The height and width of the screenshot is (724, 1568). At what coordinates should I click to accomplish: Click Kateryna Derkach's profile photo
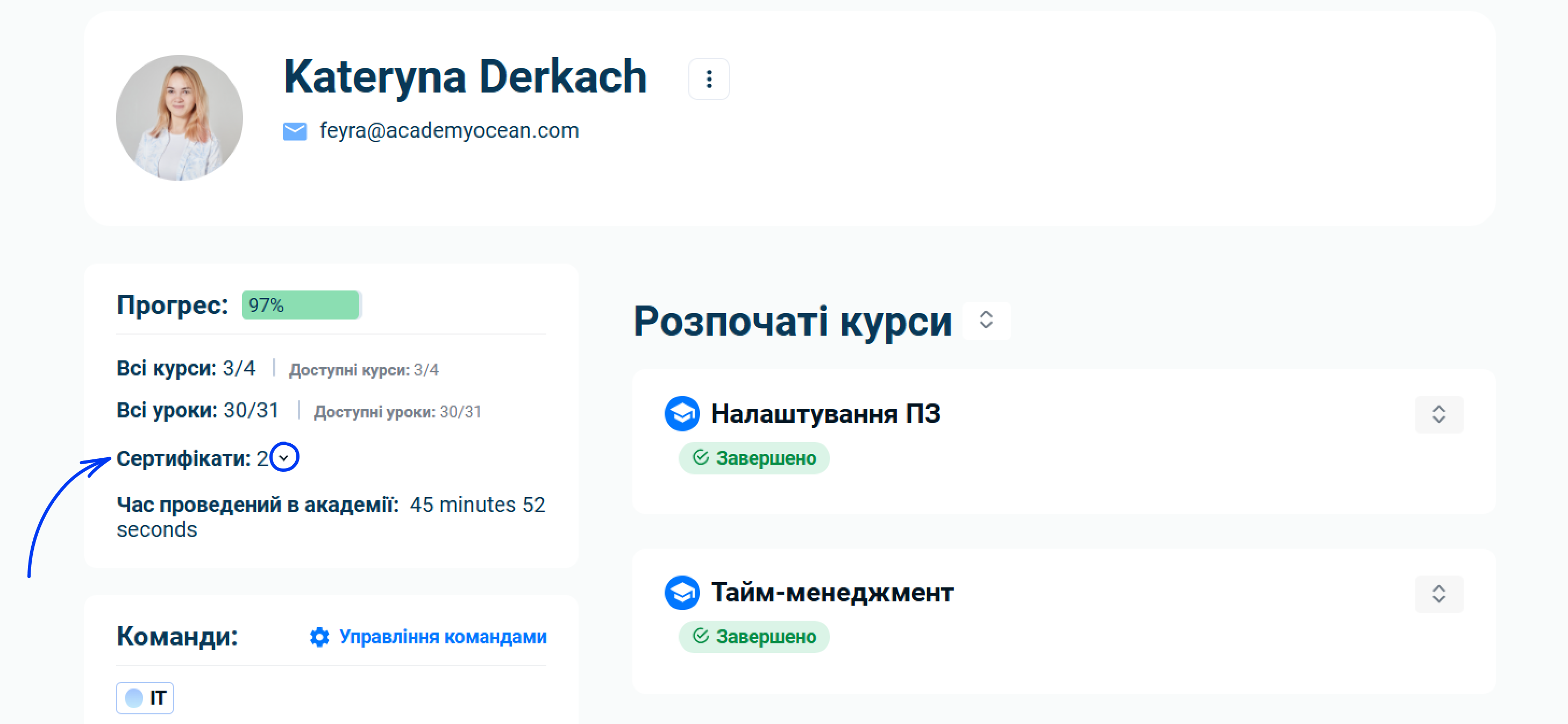[180, 117]
